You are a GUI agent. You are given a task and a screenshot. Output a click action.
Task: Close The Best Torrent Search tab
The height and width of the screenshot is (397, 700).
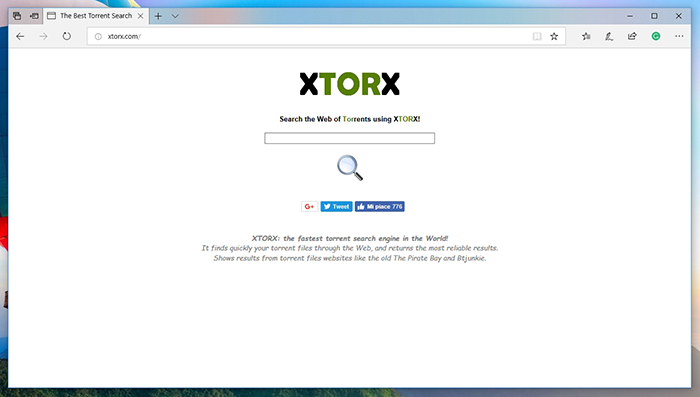pos(140,16)
